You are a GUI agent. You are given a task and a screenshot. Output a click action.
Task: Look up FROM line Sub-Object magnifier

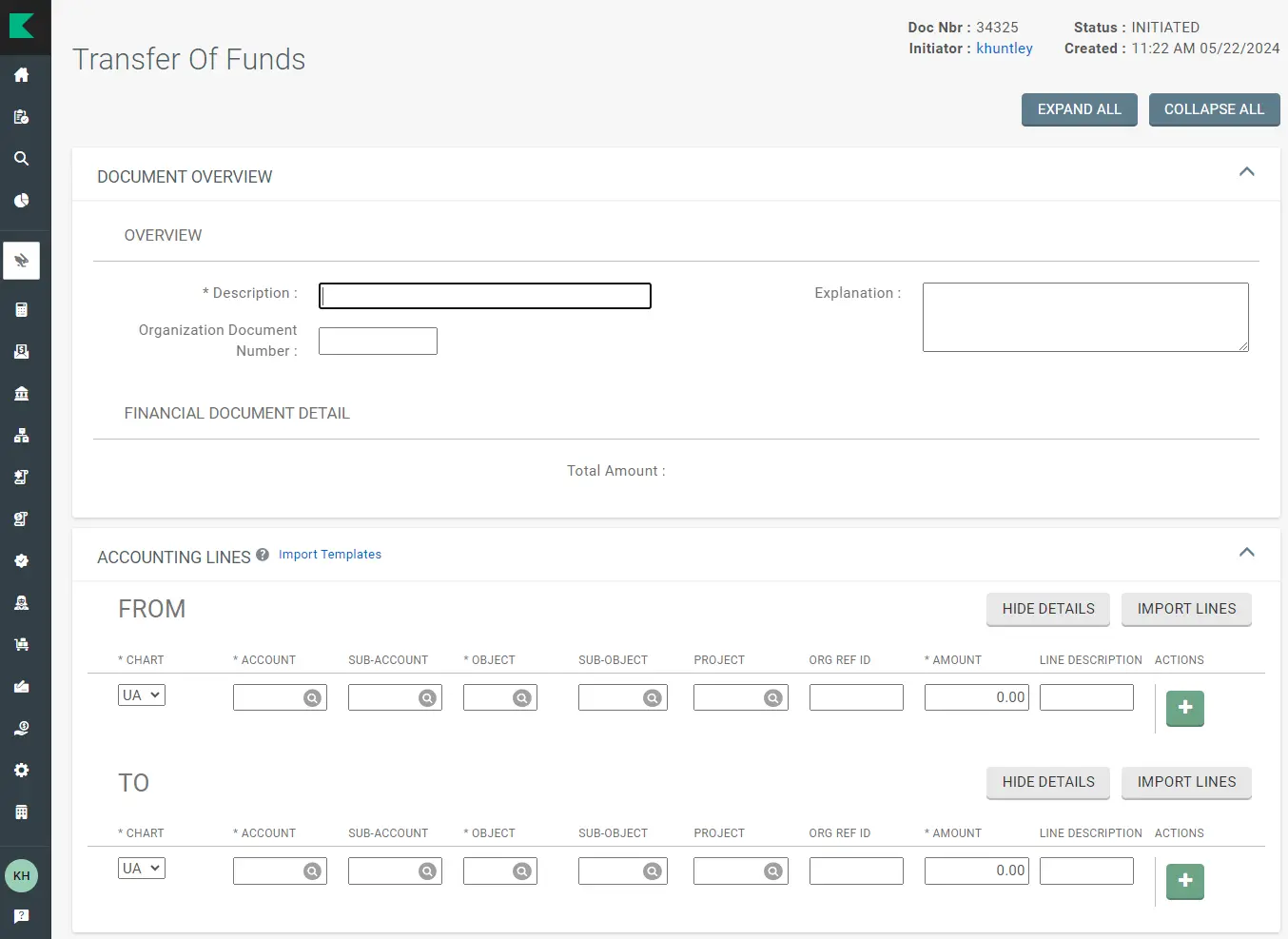point(652,698)
